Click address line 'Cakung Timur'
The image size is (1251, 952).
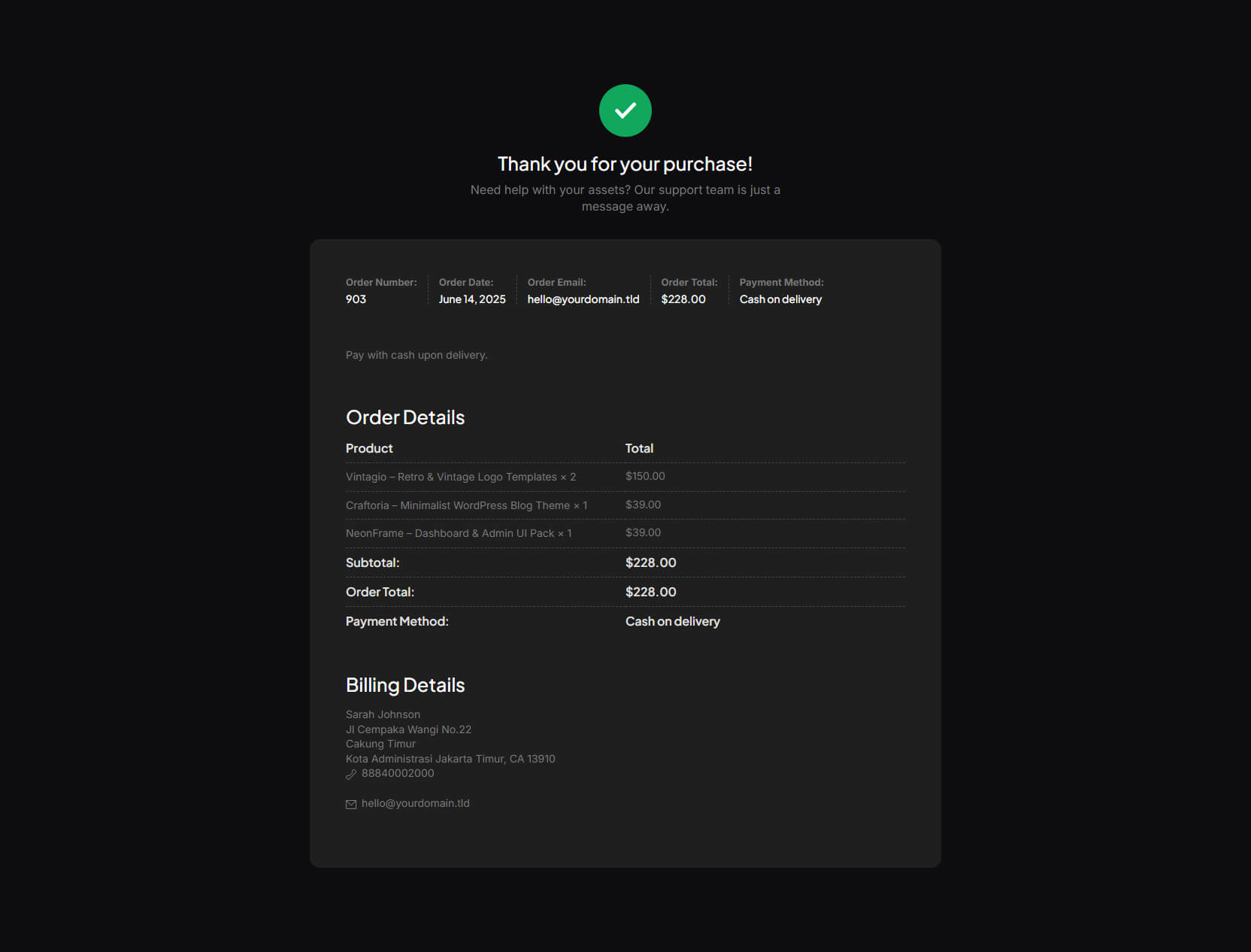(380, 744)
